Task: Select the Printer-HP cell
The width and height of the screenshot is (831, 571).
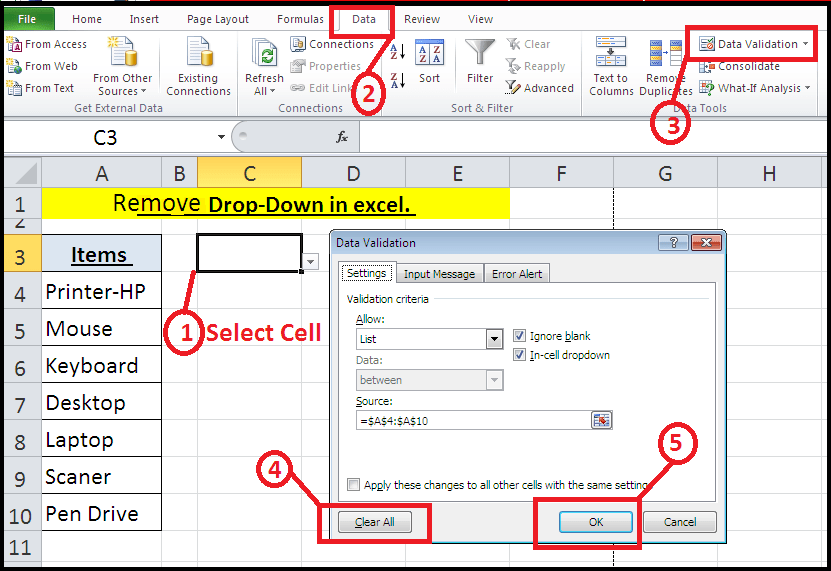Action: [102, 291]
